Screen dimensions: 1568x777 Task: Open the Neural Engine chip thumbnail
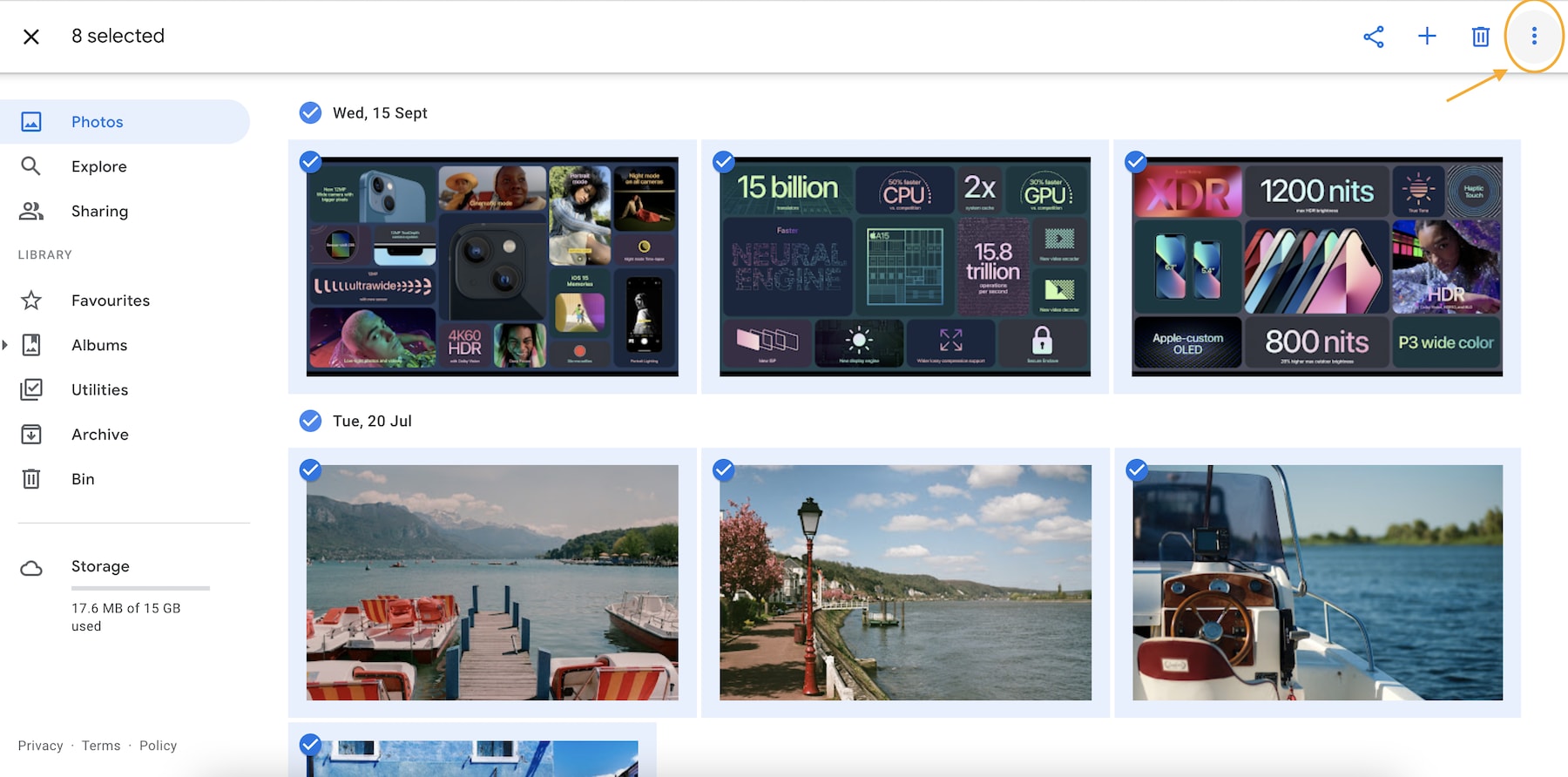[x=905, y=267]
